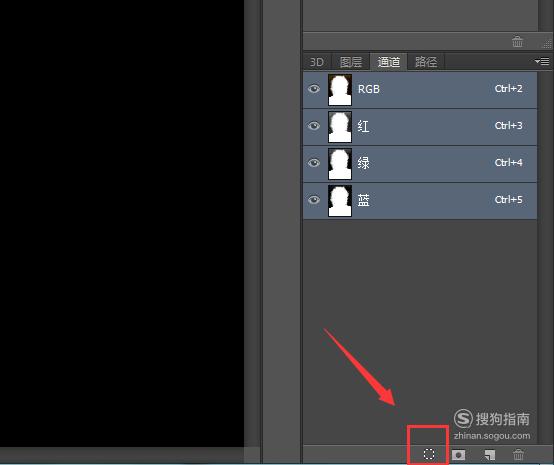Switch to the 3D tab
This screenshot has width=554, height=465.
(317, 62)
